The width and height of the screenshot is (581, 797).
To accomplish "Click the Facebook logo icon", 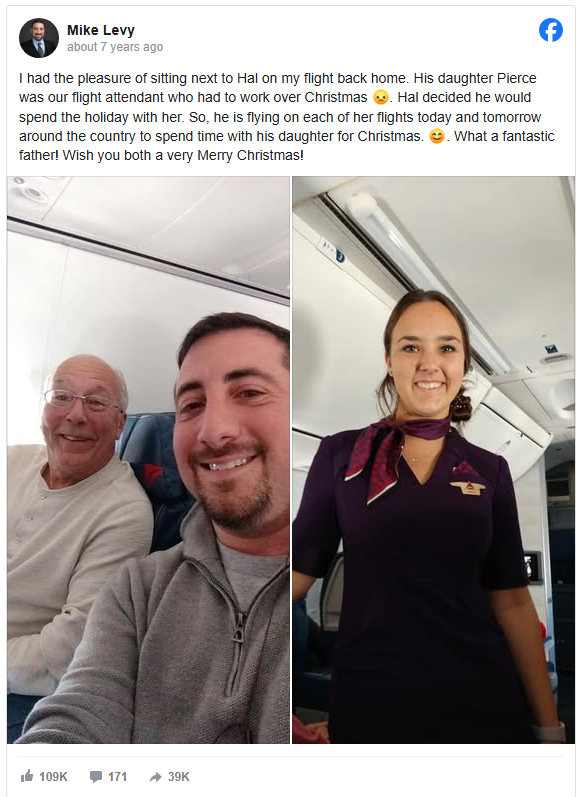I will 551,30.
